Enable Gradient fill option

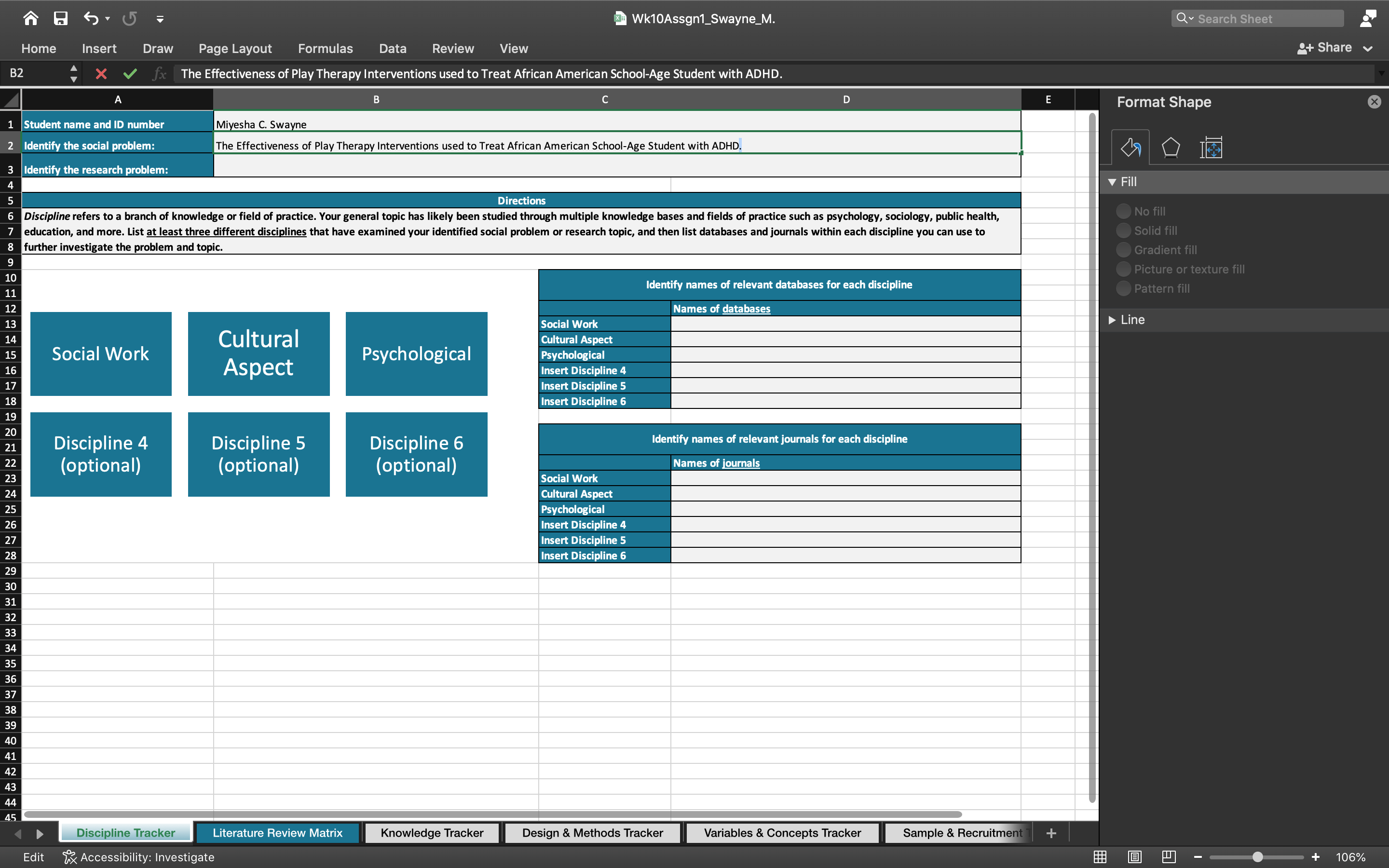(x=1124, y=250)
